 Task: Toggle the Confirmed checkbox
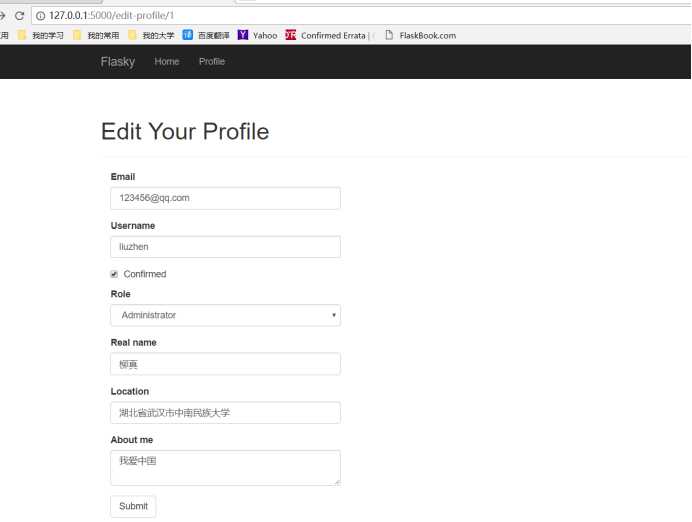114,274
